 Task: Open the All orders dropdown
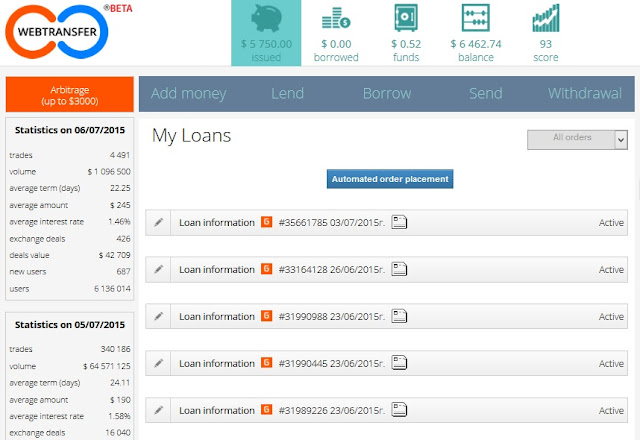pos(577,140)
